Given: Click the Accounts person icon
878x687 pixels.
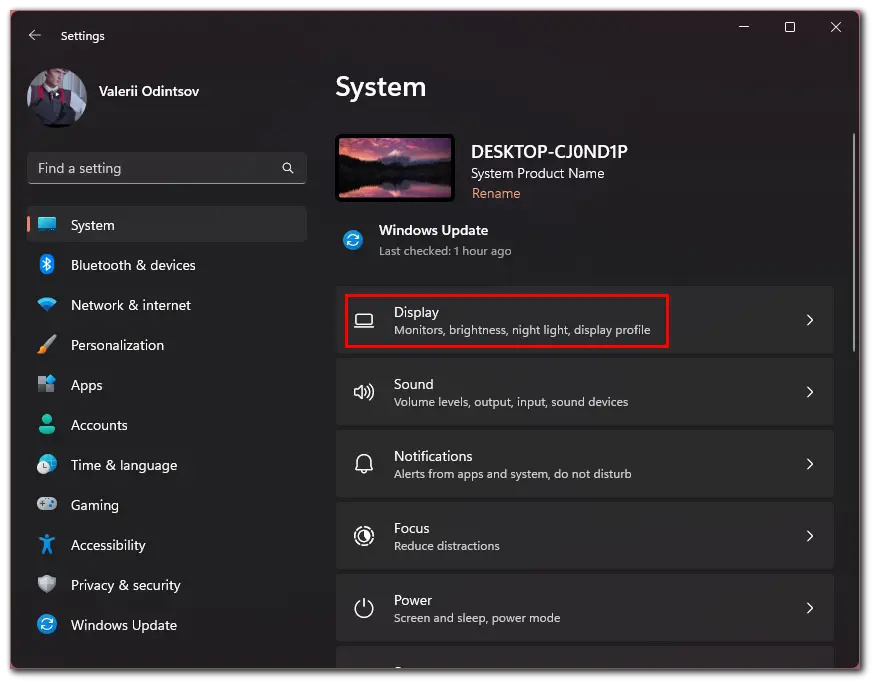Looking at the screenshot, I should (47, 424).
